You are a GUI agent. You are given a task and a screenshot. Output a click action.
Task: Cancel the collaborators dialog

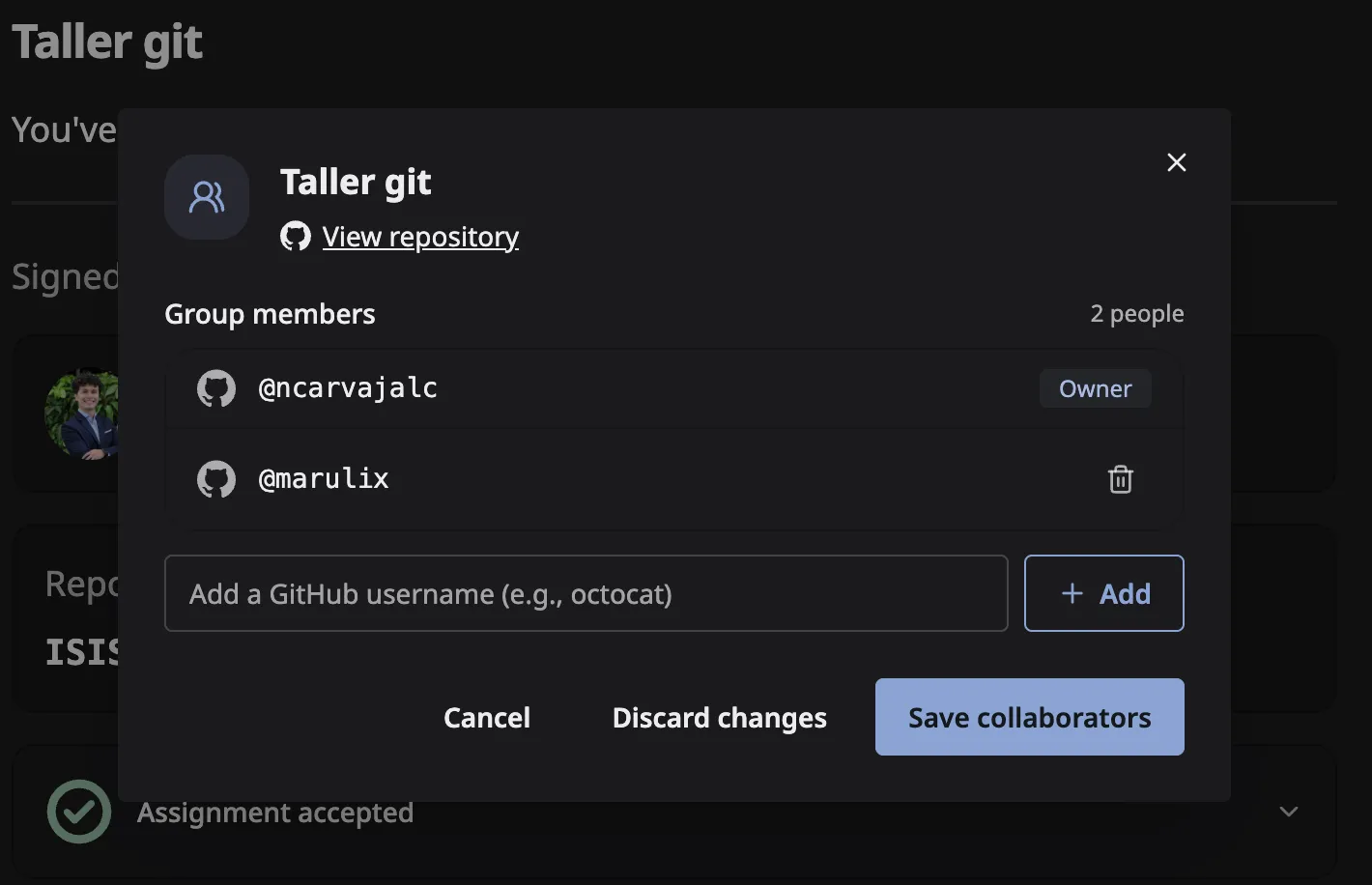(x=487, y=718)
